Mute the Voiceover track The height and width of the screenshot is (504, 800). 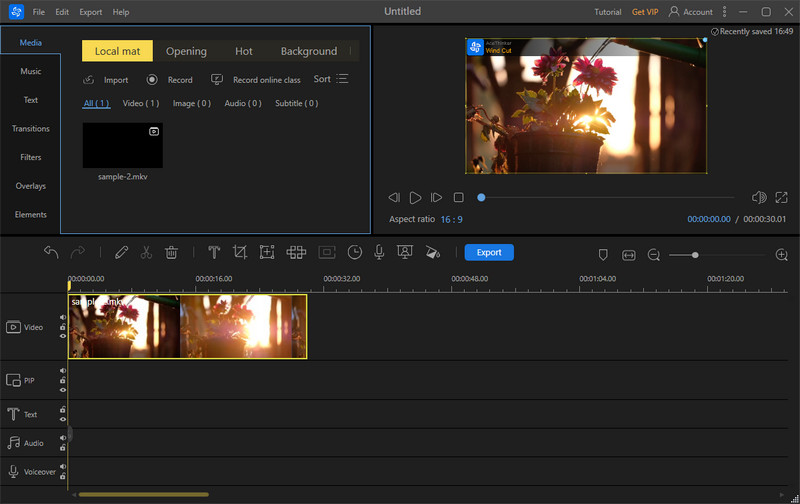(x=63, y=466)
